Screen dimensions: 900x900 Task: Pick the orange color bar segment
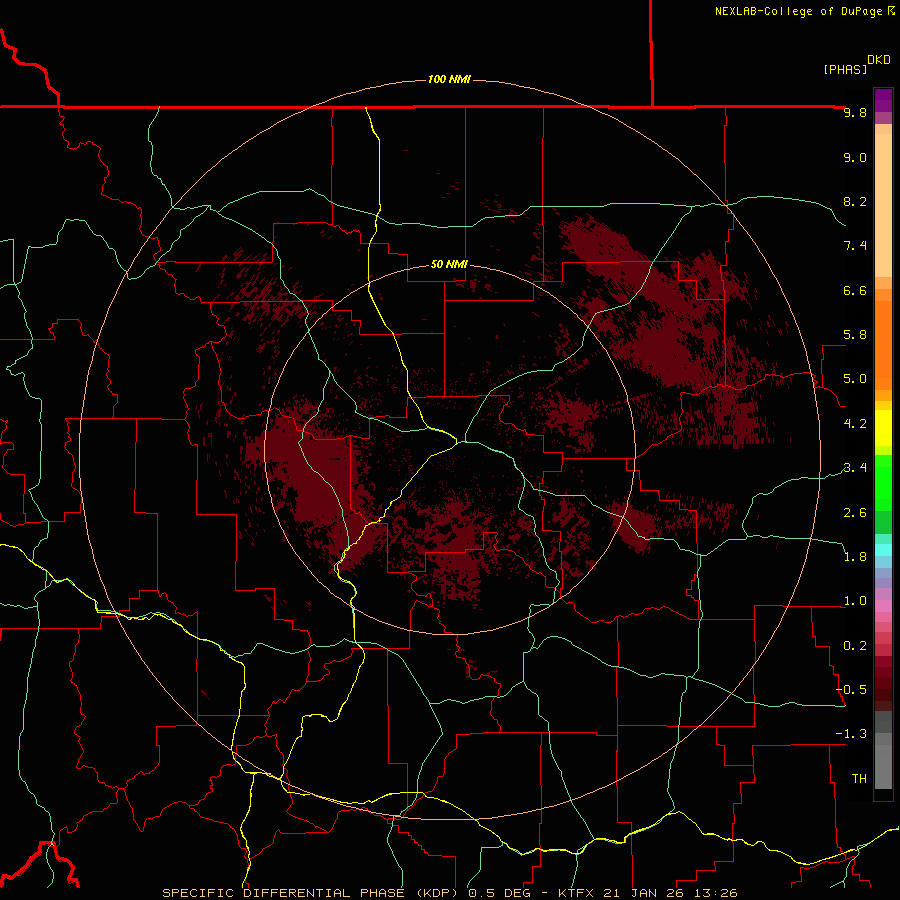[x=883, y=345]
